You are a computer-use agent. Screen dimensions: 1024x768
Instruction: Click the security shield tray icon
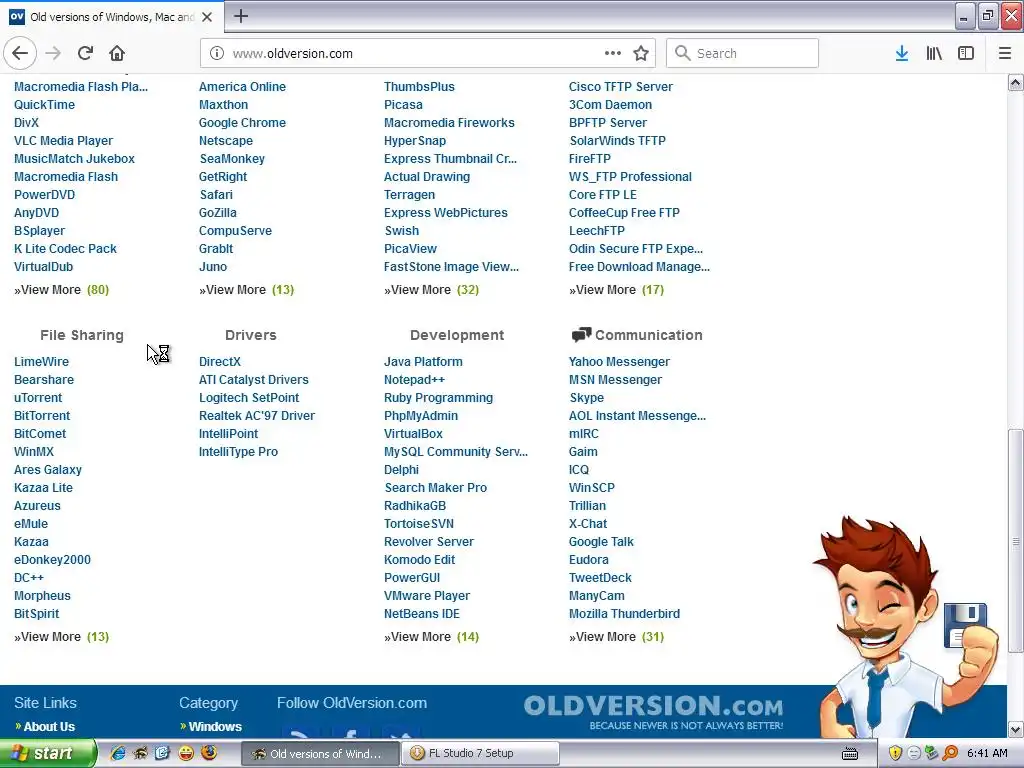pyautogui.click(x=895, y=753)
